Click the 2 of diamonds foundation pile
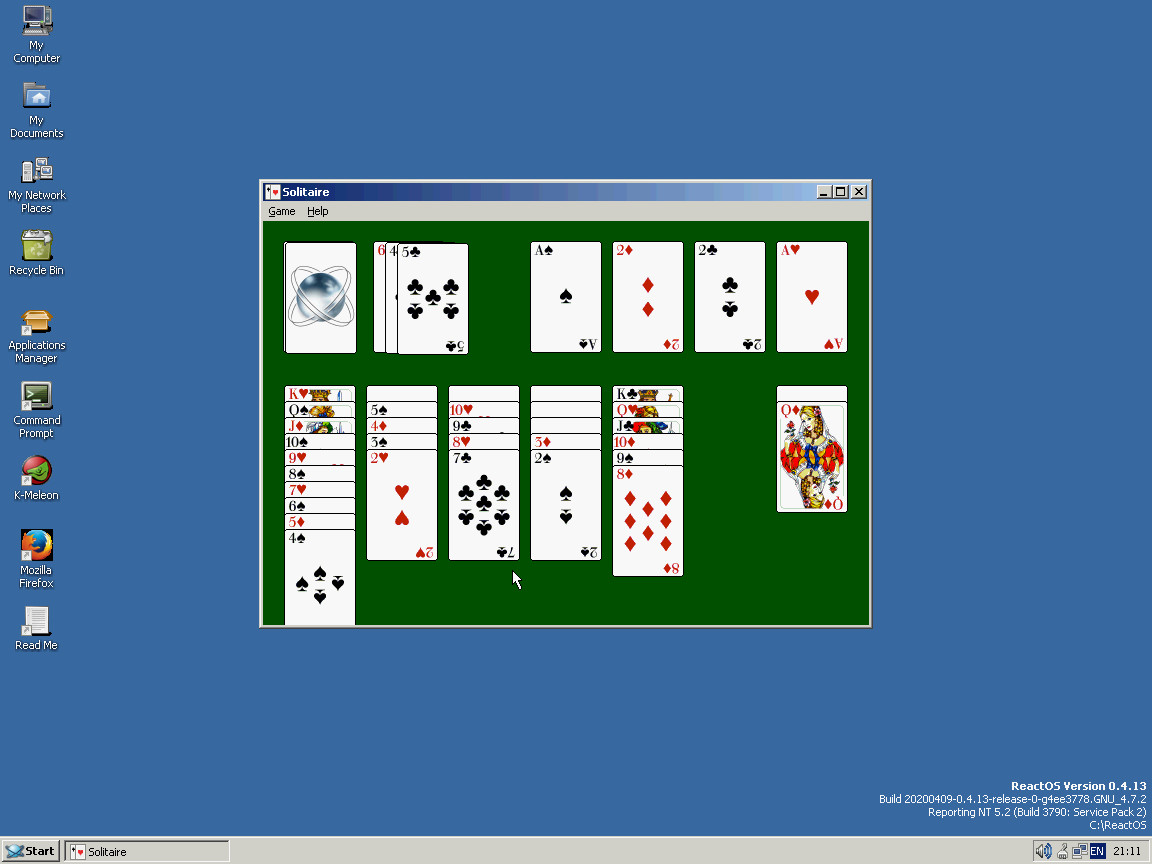The height and width of the screenshot is (864, 1152). click(x=648, y=297)
